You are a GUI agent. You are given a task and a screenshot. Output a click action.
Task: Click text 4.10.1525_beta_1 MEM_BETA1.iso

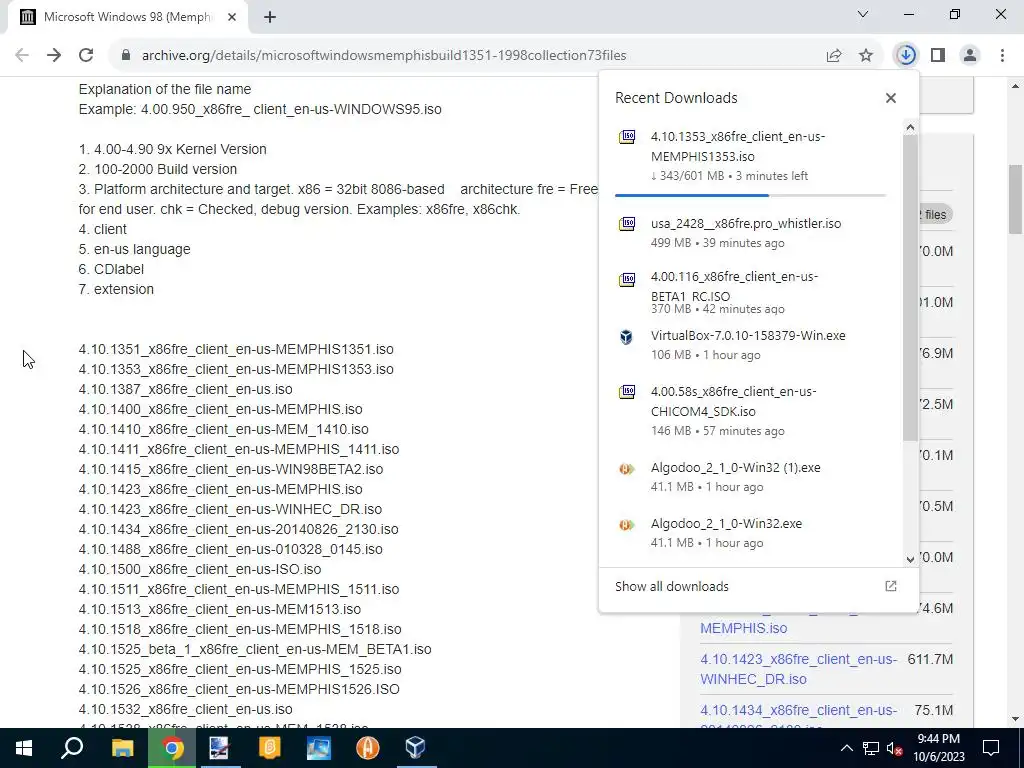point(255,650)
